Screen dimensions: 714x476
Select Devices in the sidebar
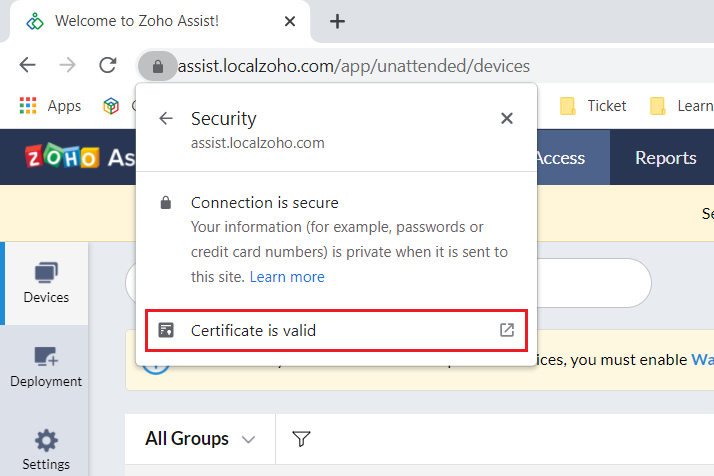[x=46, y=283]
